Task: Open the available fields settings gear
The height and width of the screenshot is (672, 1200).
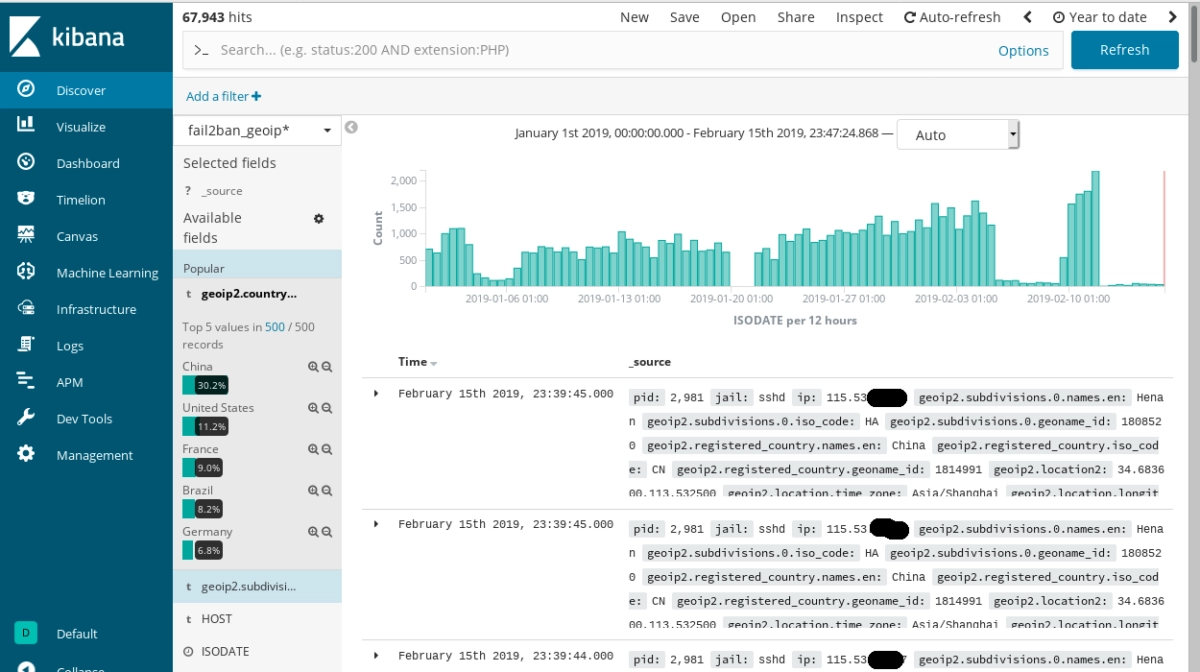Action: (319, 218)
